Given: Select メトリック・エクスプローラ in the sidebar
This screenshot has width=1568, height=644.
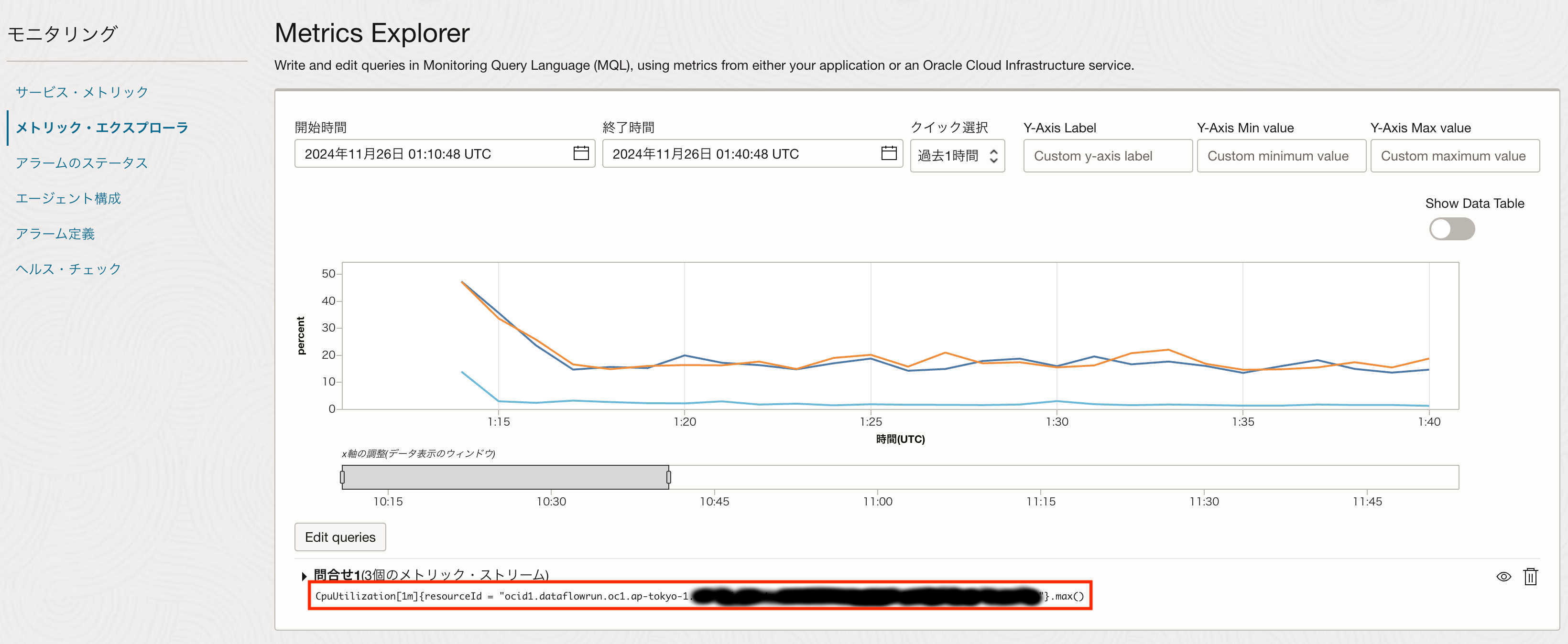Looking at the screenshot, I should (x=102, y=127).
